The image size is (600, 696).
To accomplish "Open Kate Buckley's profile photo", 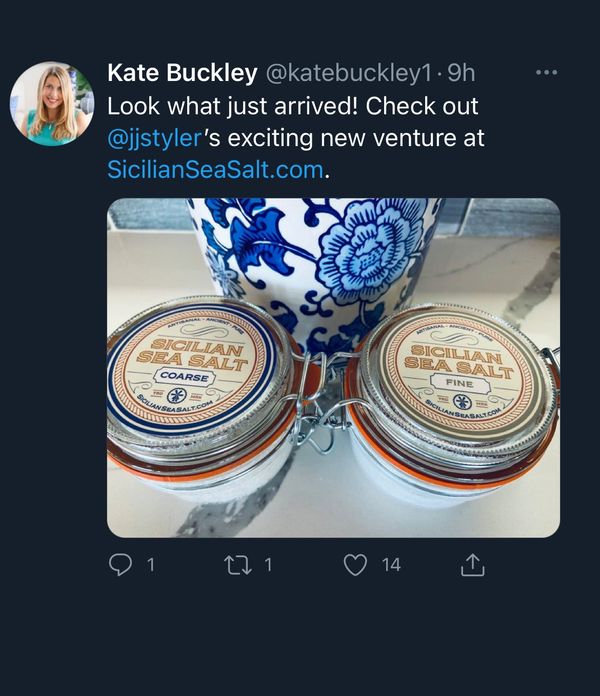I will pos(51,104).
